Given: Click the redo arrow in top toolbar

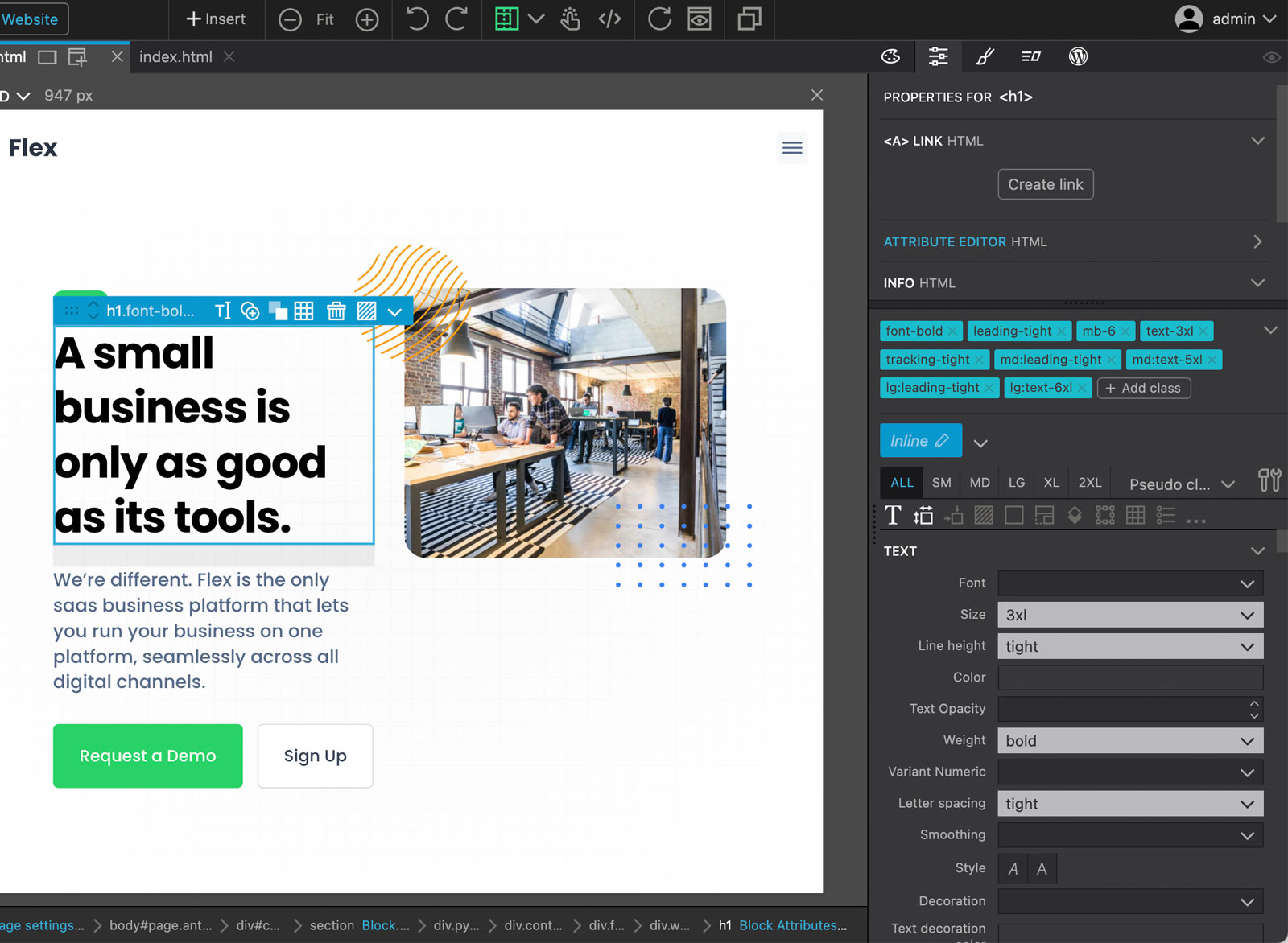Looking at the screenshot, I should [456, 19].
